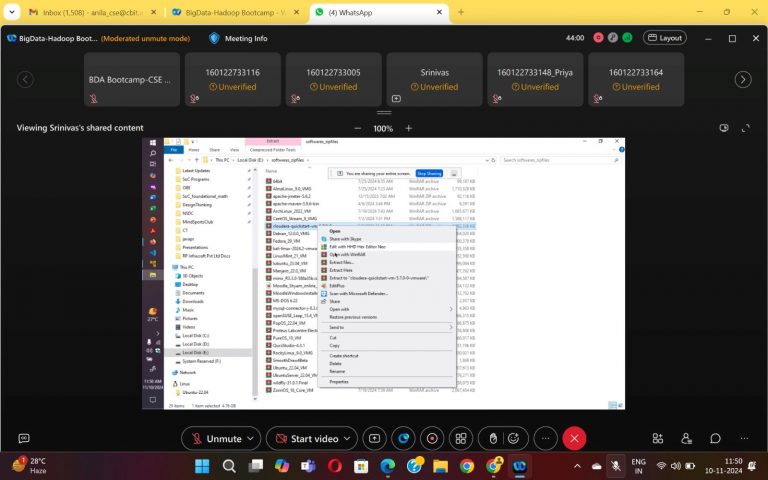Open the share content icon
Viewport: 768px width, 480px height.
coord(374,439)
